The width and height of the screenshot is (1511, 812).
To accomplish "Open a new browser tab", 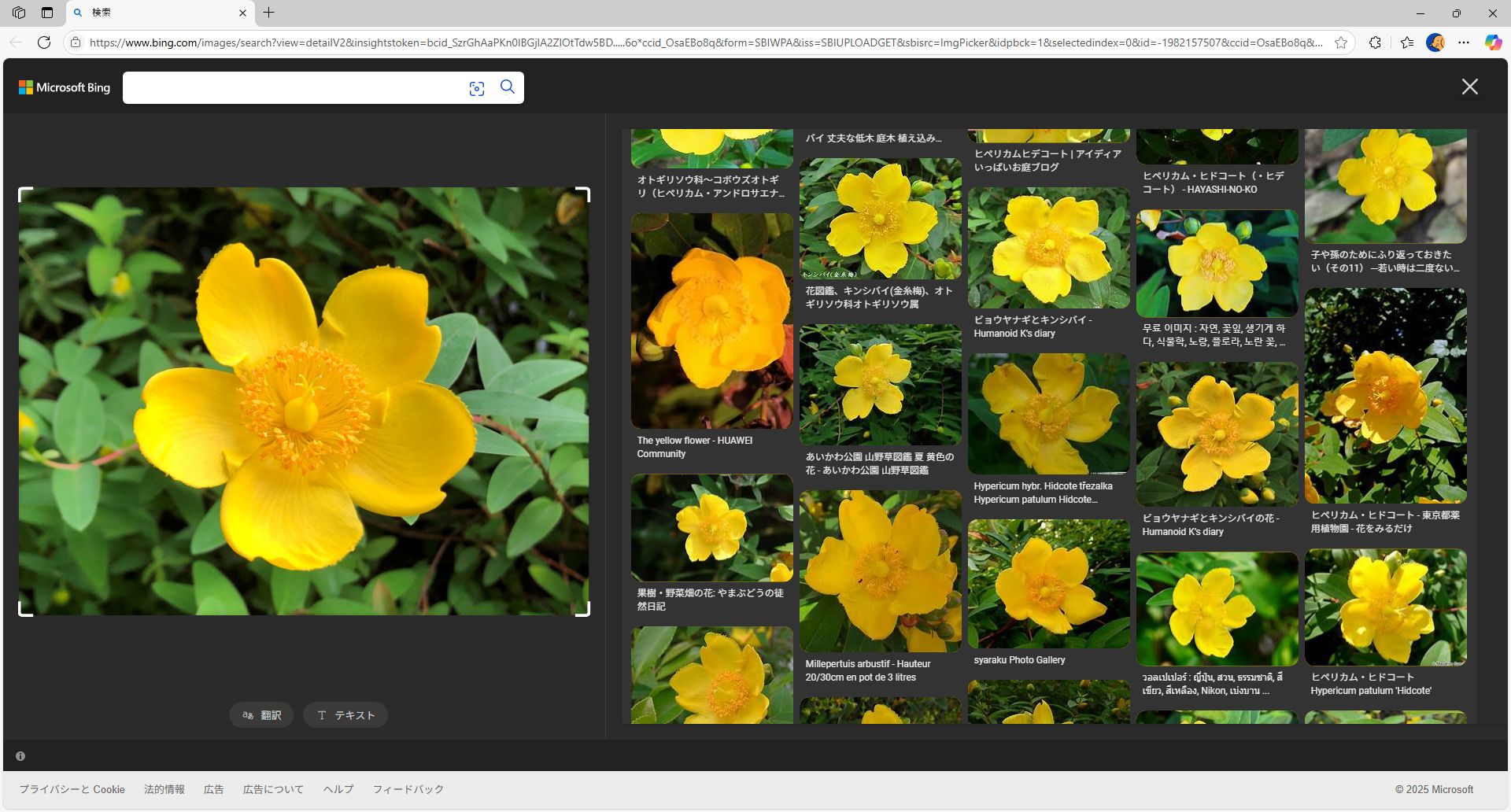I will coord(269,13).
